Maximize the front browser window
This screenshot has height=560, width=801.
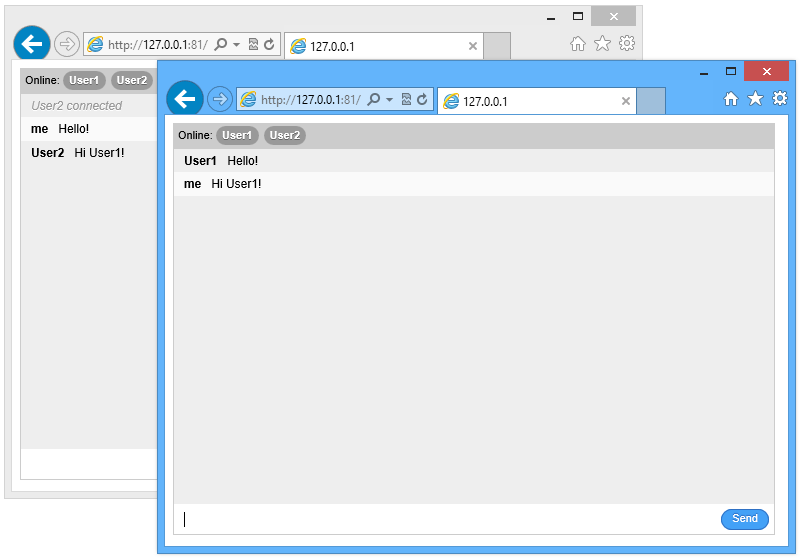[731, 72]
